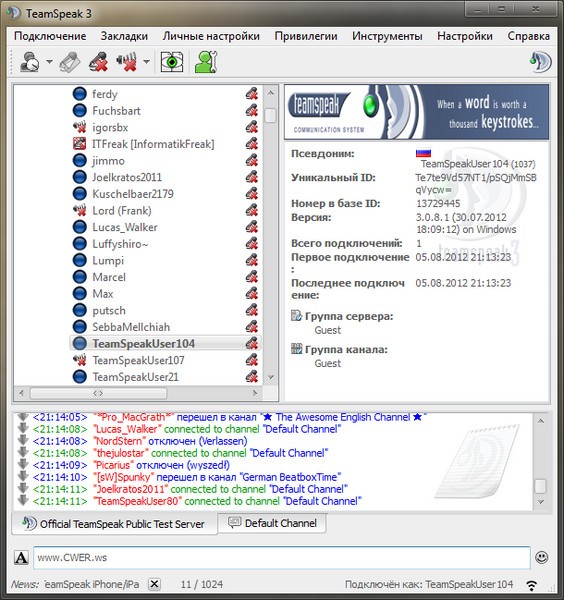Select user ITFreak [InformatikFreak]

click(x=153, y=144)
